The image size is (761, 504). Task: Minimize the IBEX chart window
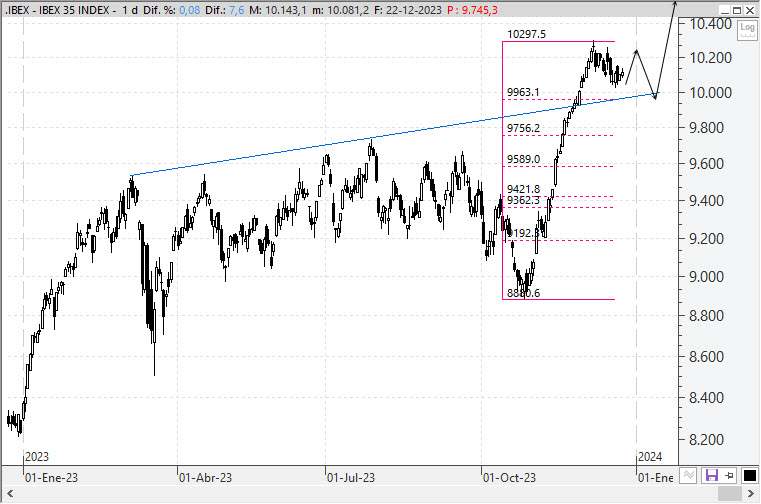click(x=724, y=10)
